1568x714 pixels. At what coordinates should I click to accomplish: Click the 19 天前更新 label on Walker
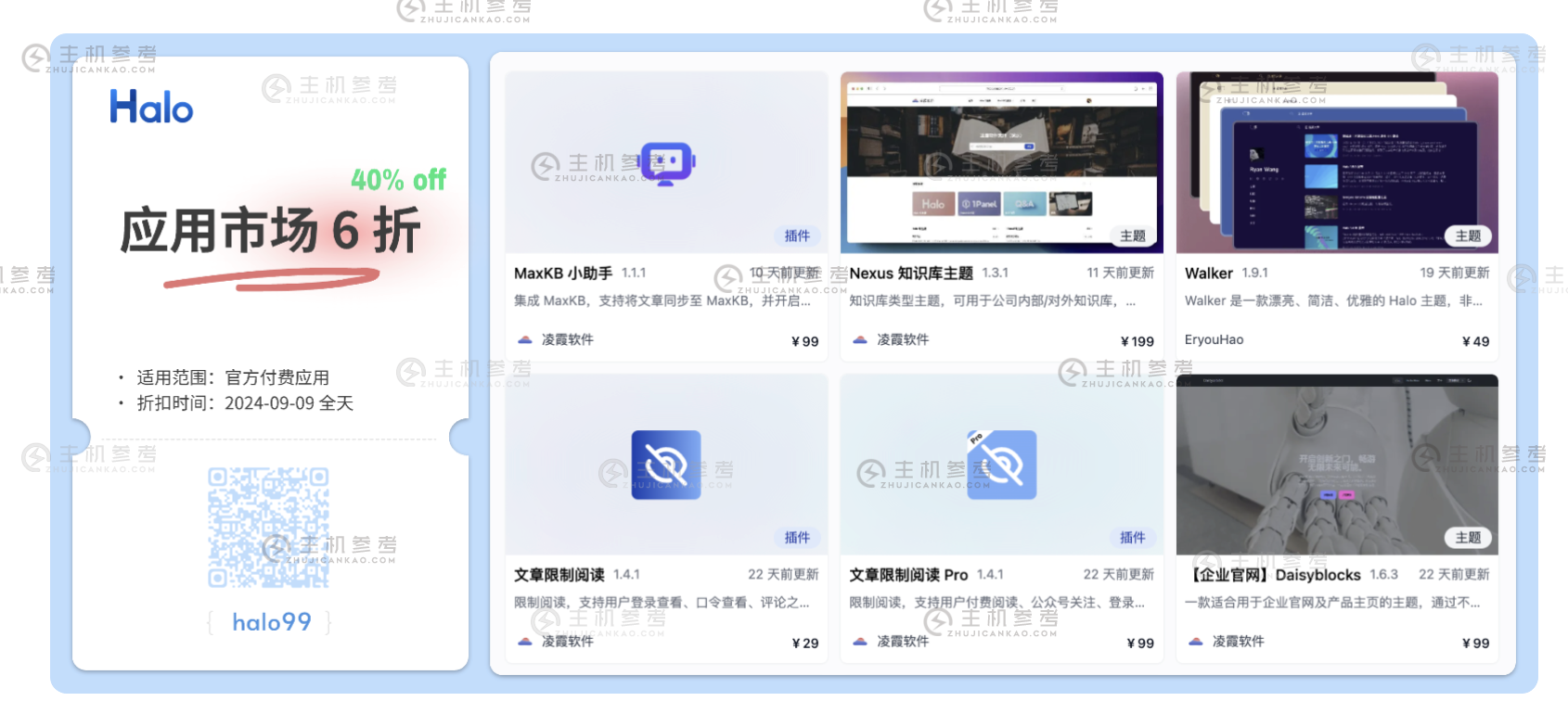(1455, 273)
